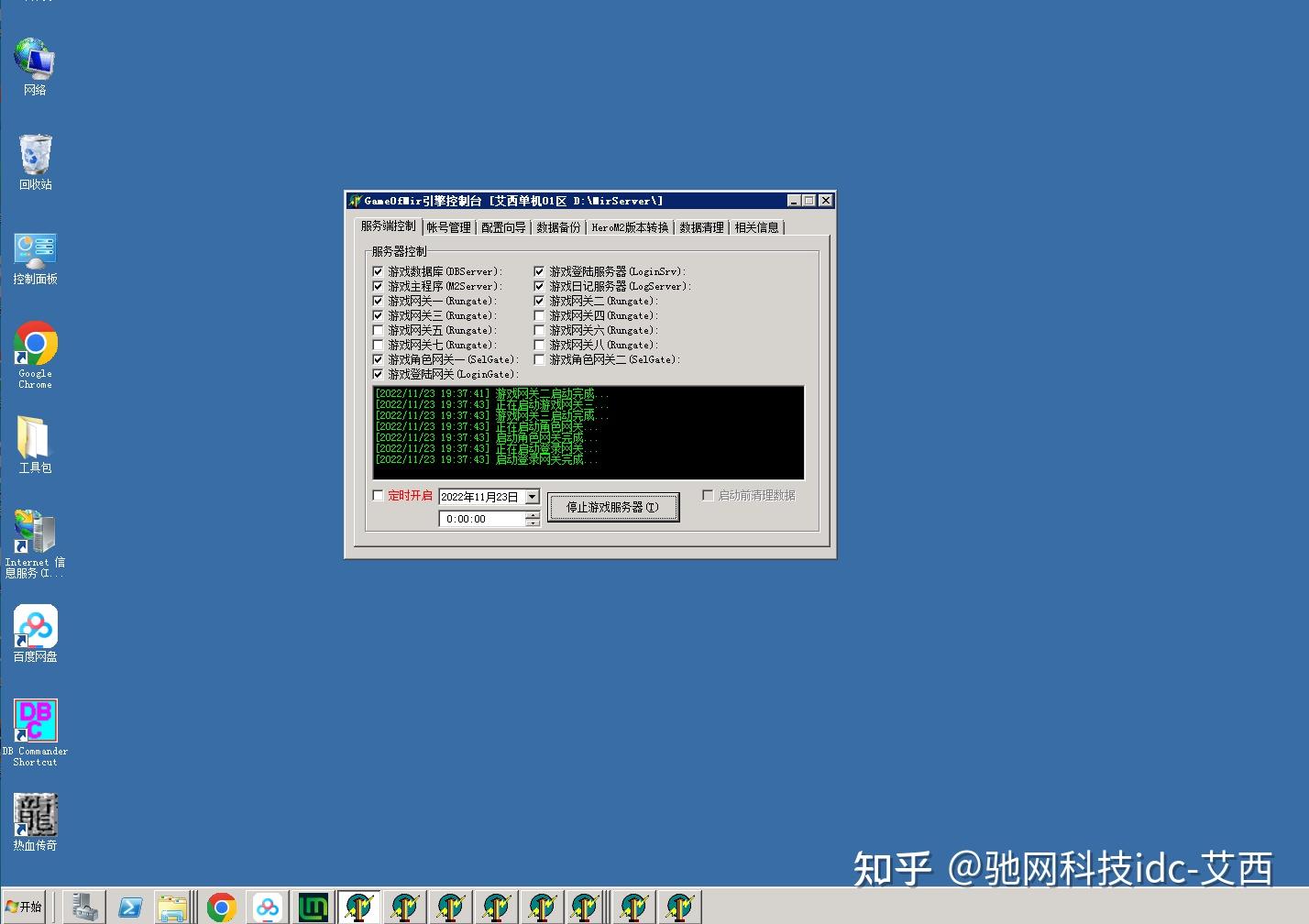The image size is (1309, 924).
Task: Open Windows Explorer from the taskbar
Action: coord(172,907)
